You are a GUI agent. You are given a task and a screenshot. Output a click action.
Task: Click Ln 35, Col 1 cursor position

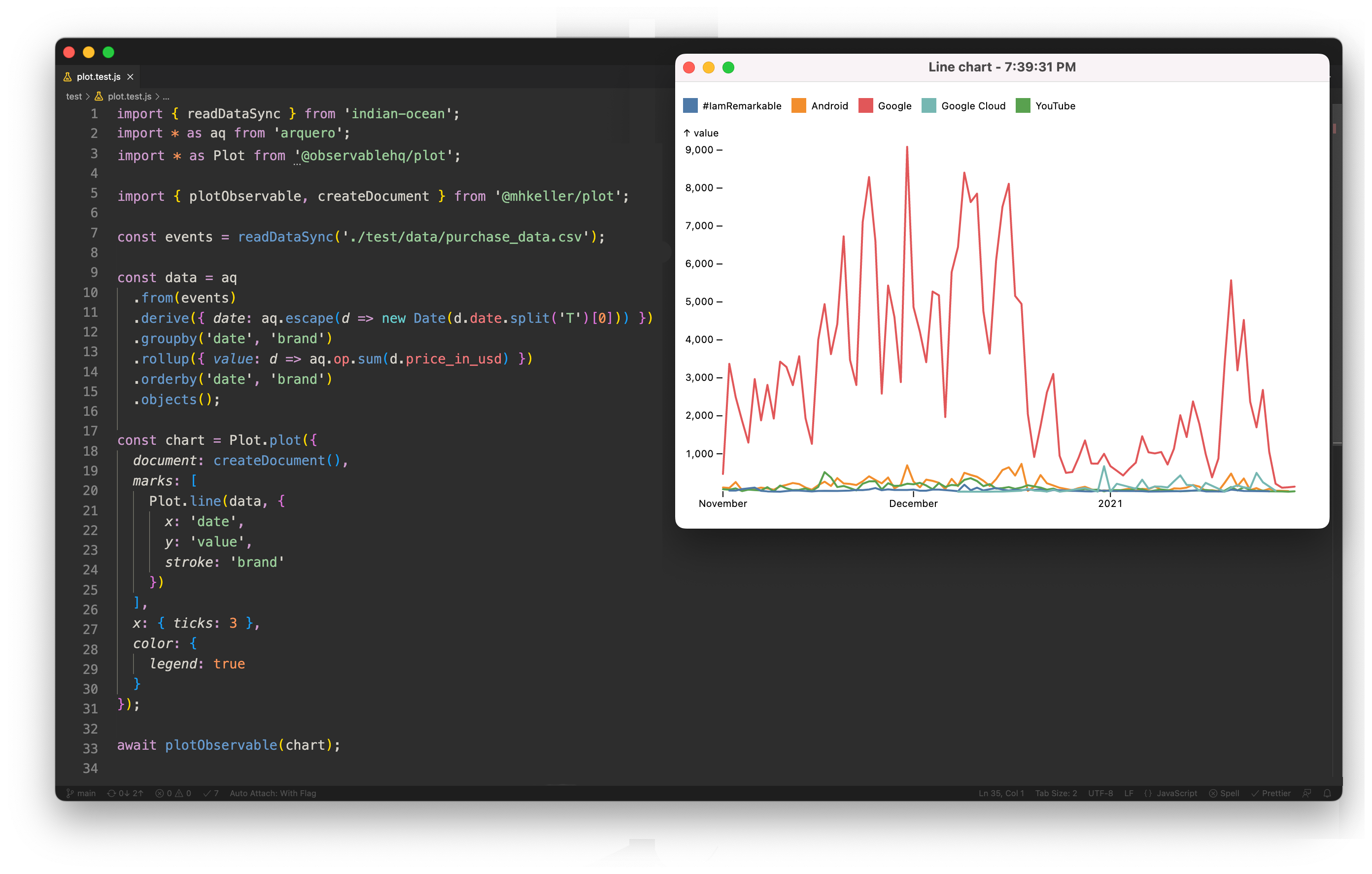tap(1001, 793)
